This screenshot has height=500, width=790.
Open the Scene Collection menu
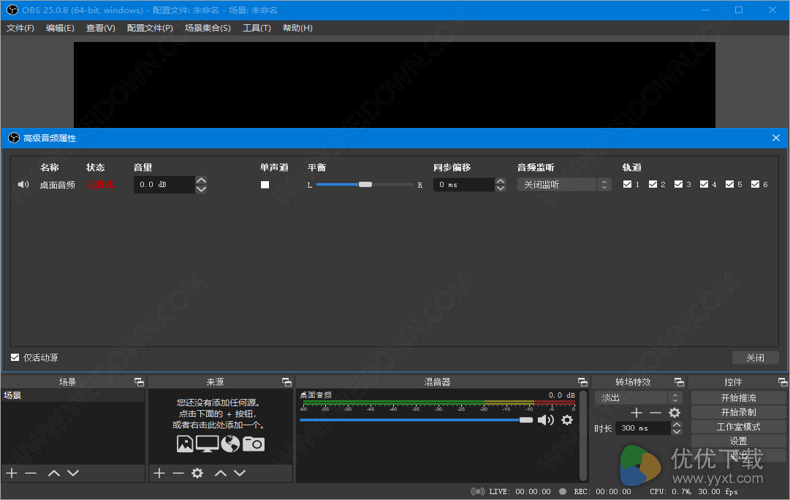[208, 28]
